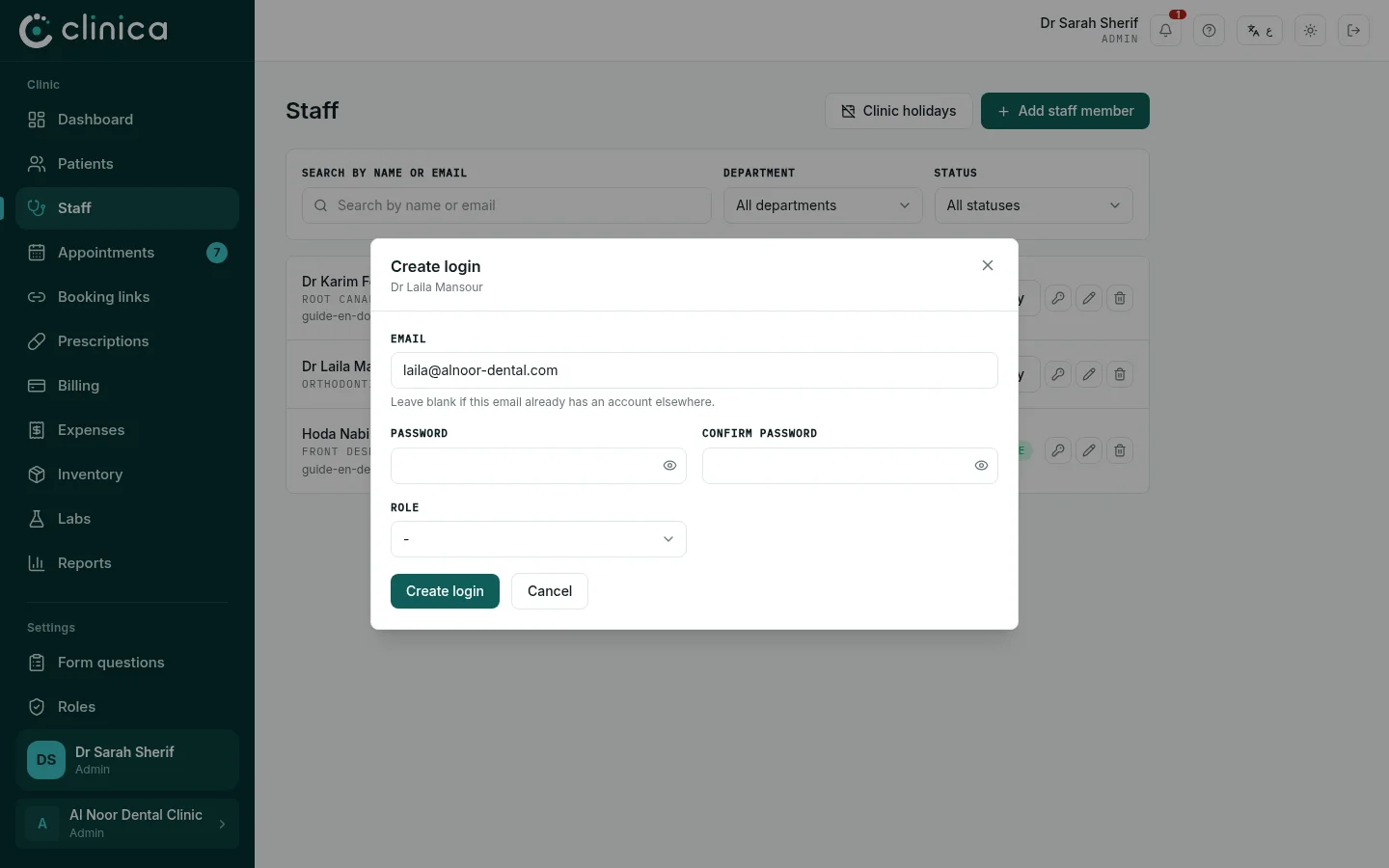This screenshot has width=1389, height=868.
Task: Show the Password field contents
Action: pyautogui.click(x=669, y=466)
